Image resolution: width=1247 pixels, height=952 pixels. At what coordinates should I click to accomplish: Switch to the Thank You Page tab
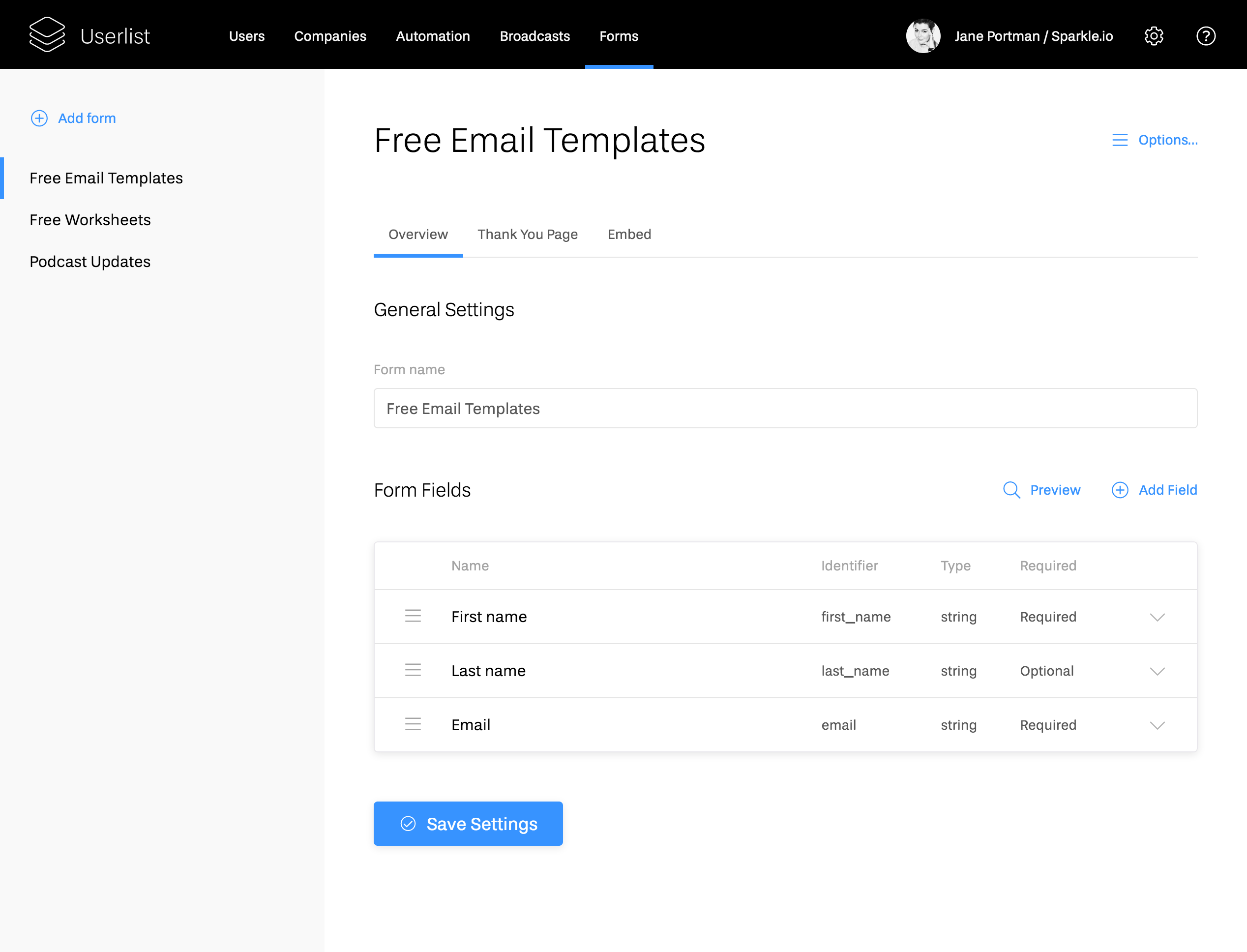pos(527,235)
